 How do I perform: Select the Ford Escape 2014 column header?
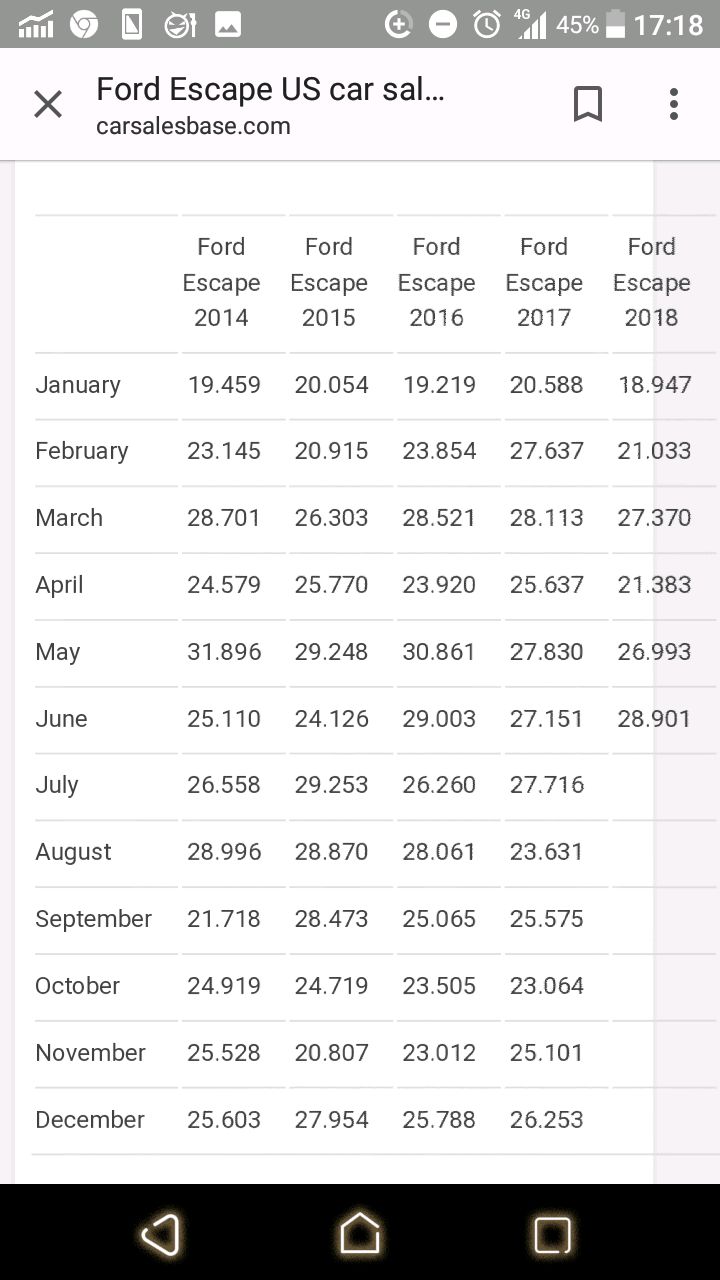click(221, 282)
